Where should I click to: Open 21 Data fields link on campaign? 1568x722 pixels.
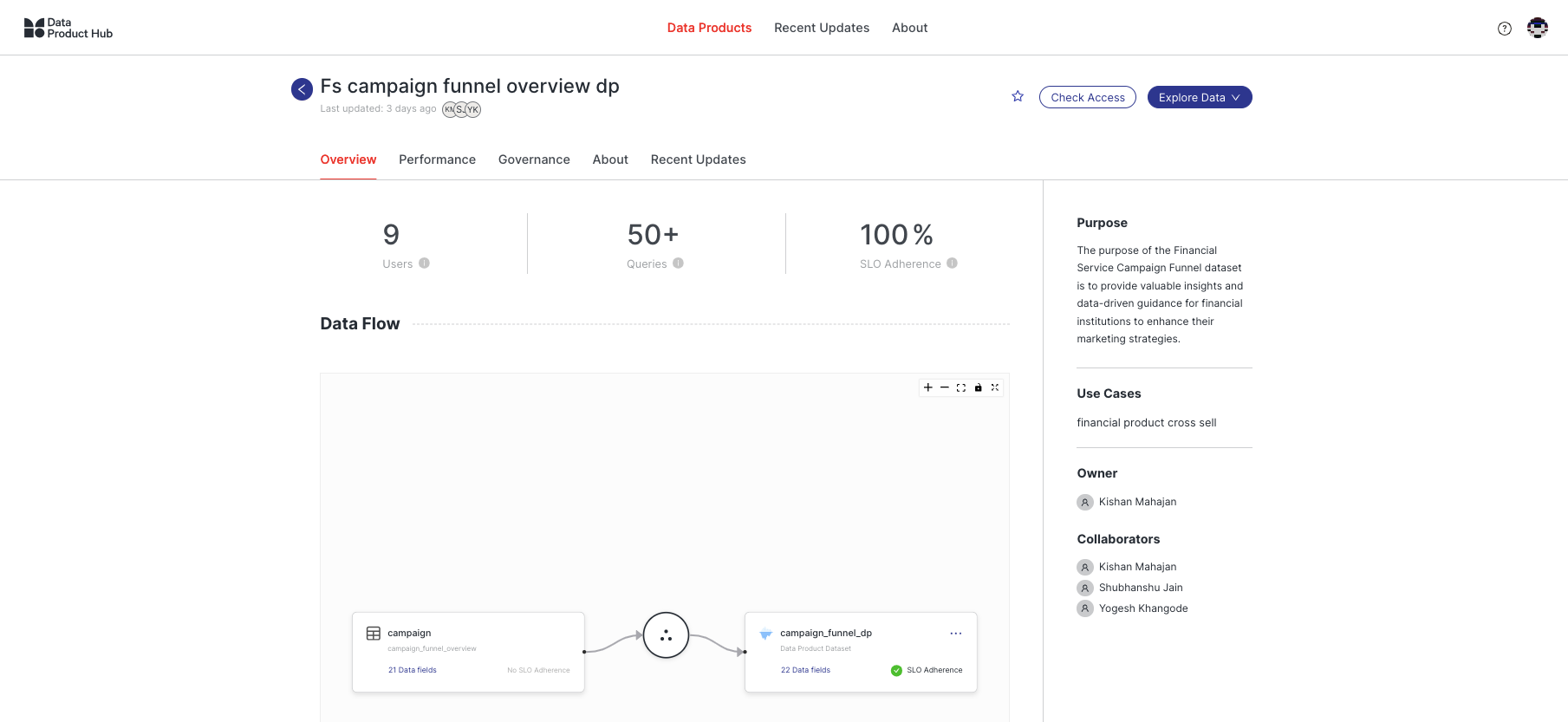[413, 670]
